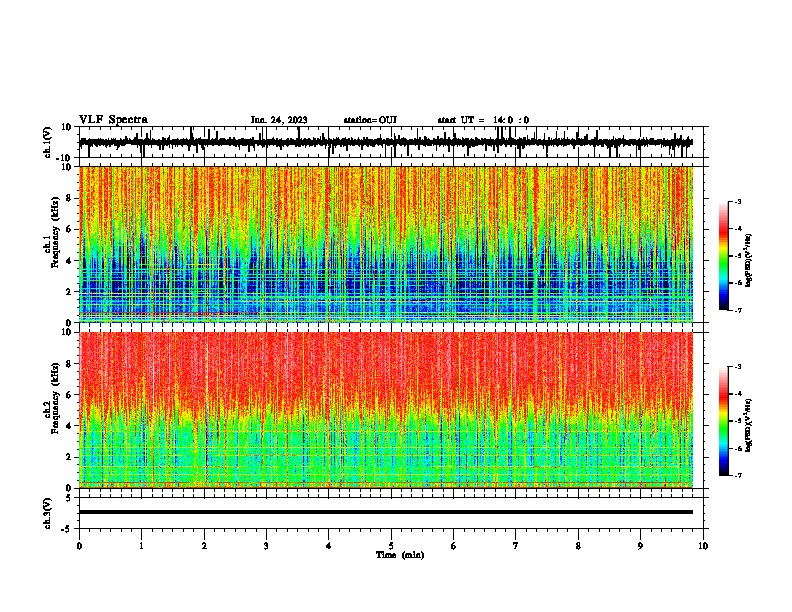Click the ch.1 spectrogram color bar
The height and width of the screenshot is (612, 792).
click(x=723, y=256)
